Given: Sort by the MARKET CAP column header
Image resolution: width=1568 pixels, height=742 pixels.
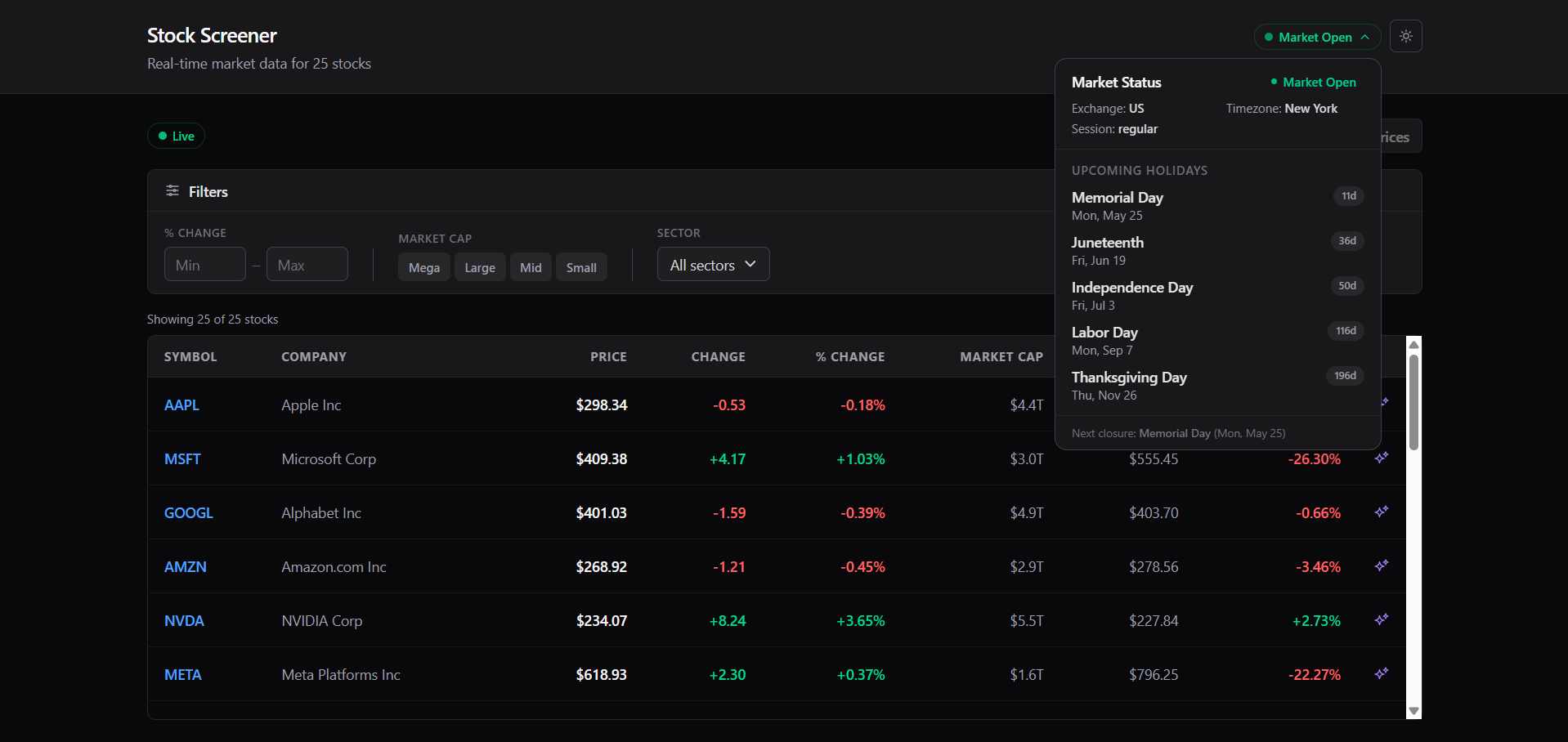Looking at the screenshot, I should (1001, 356).
